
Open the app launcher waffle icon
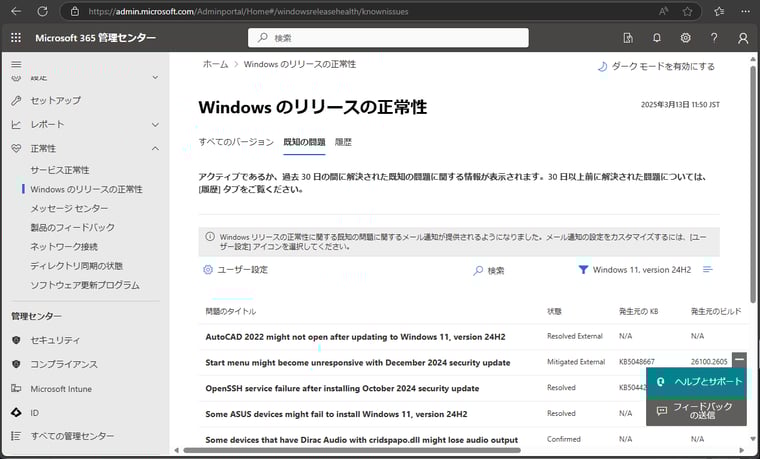coord(16,38)
